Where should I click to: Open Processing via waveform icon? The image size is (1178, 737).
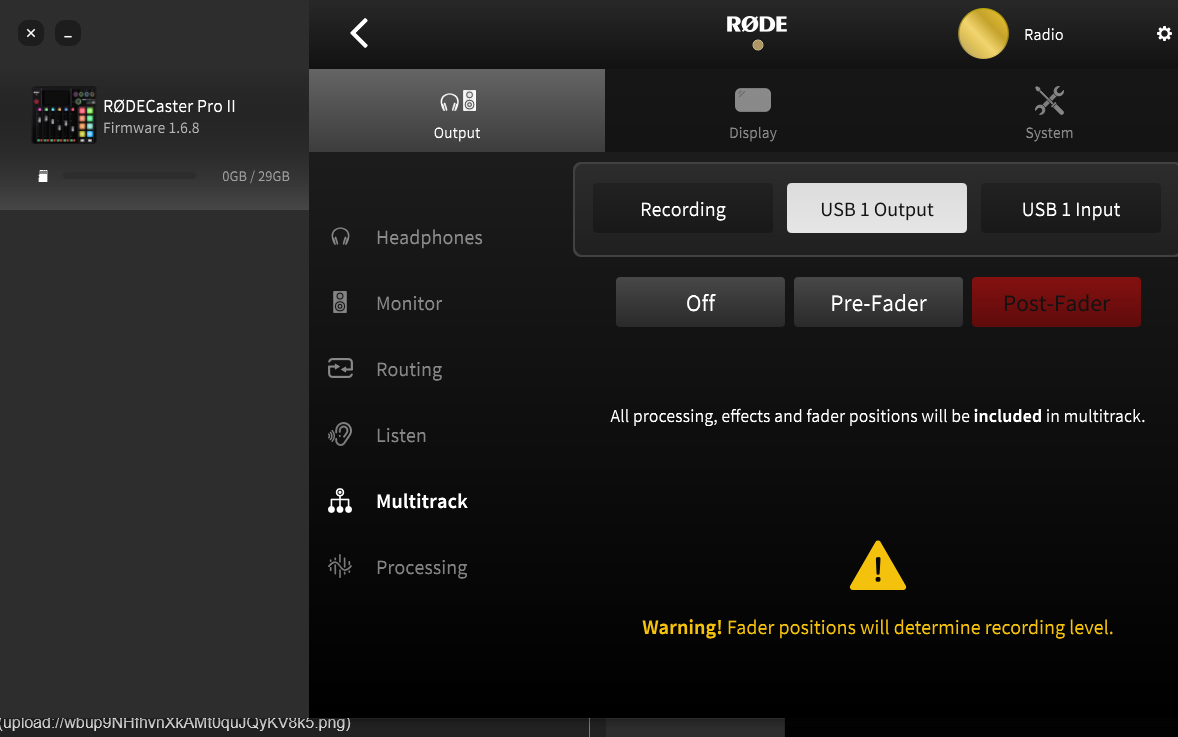point(340,567)
